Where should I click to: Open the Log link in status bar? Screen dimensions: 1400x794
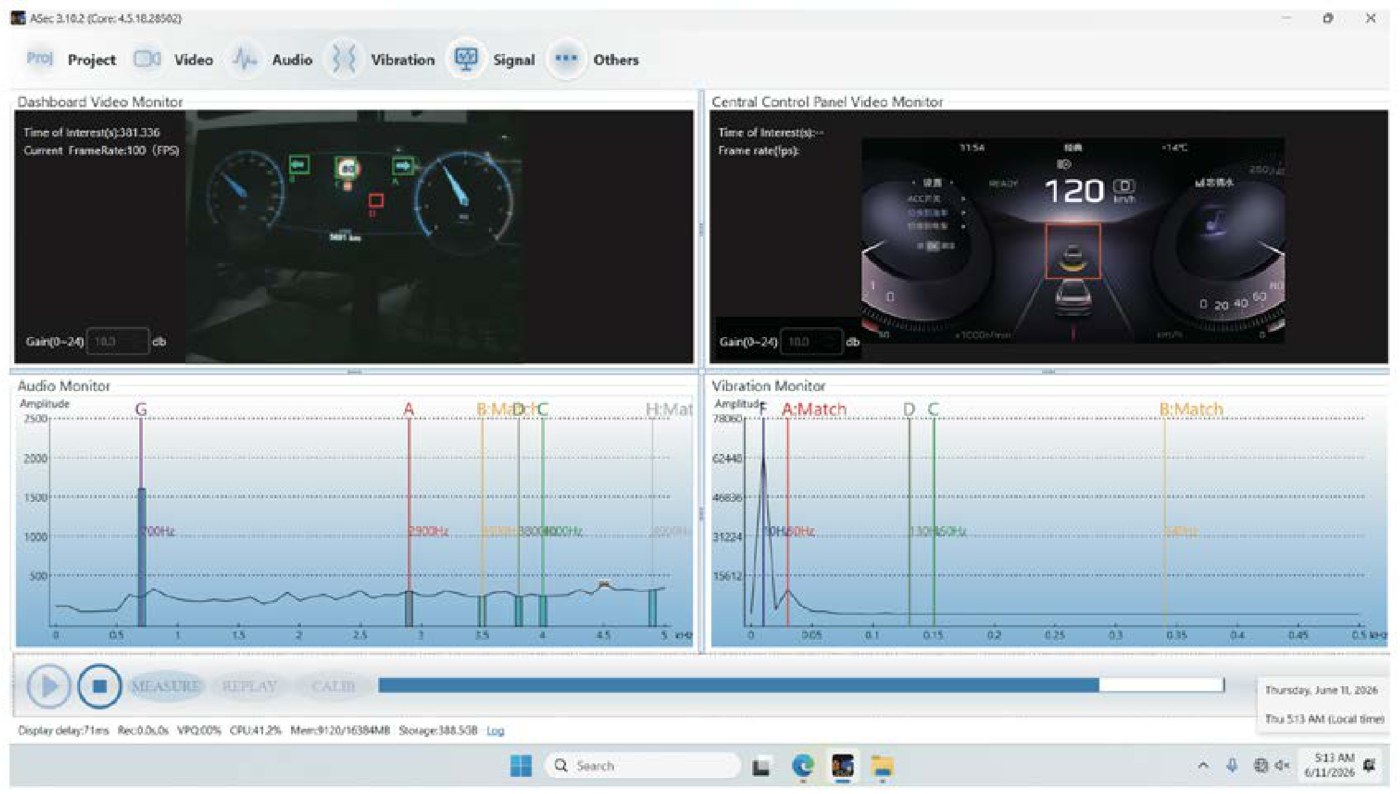[x=495, y=731]
